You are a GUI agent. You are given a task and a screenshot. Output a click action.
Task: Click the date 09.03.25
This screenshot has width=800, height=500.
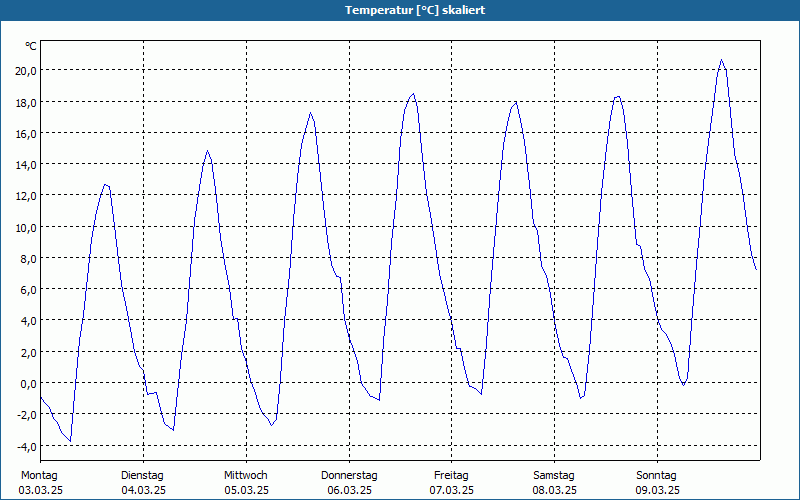(x=657, y=490)
